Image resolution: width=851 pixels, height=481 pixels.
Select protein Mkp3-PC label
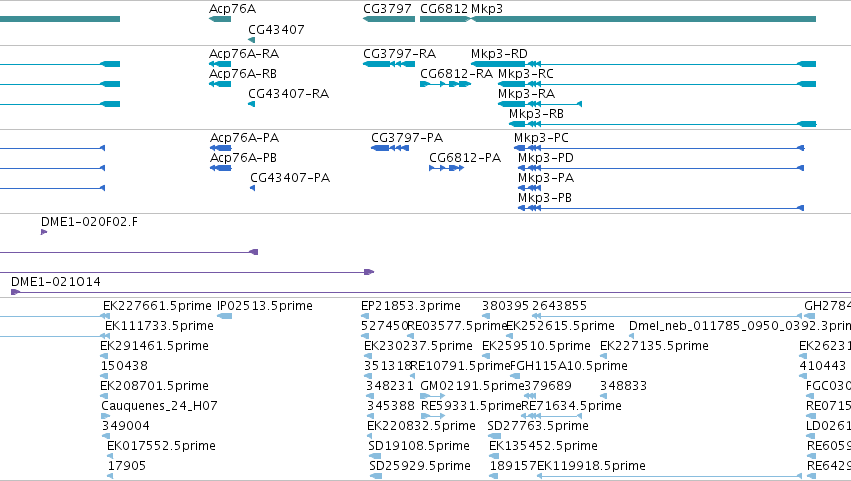click(541, 138)
